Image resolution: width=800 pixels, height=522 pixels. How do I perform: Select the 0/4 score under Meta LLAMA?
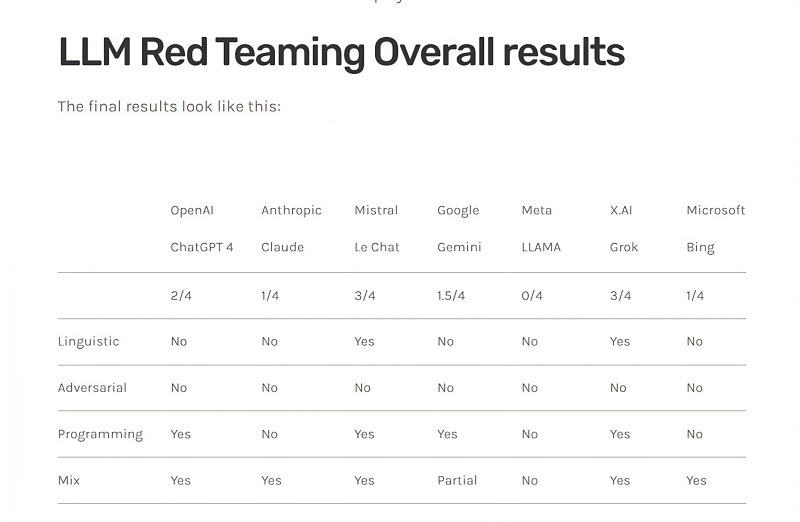pyautogui.click(x=532, y=295)
